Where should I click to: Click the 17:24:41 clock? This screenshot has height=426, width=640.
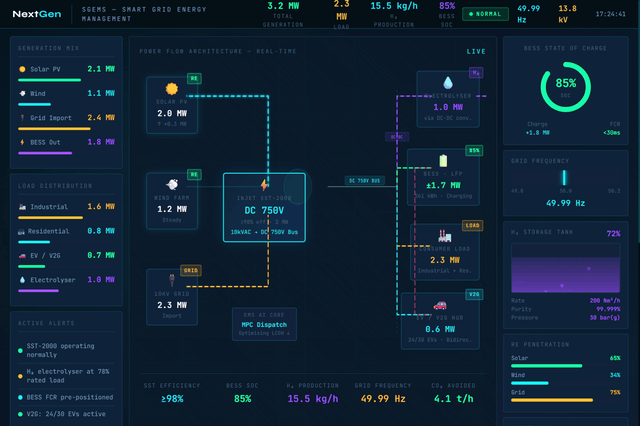click(x=610, y=14)
